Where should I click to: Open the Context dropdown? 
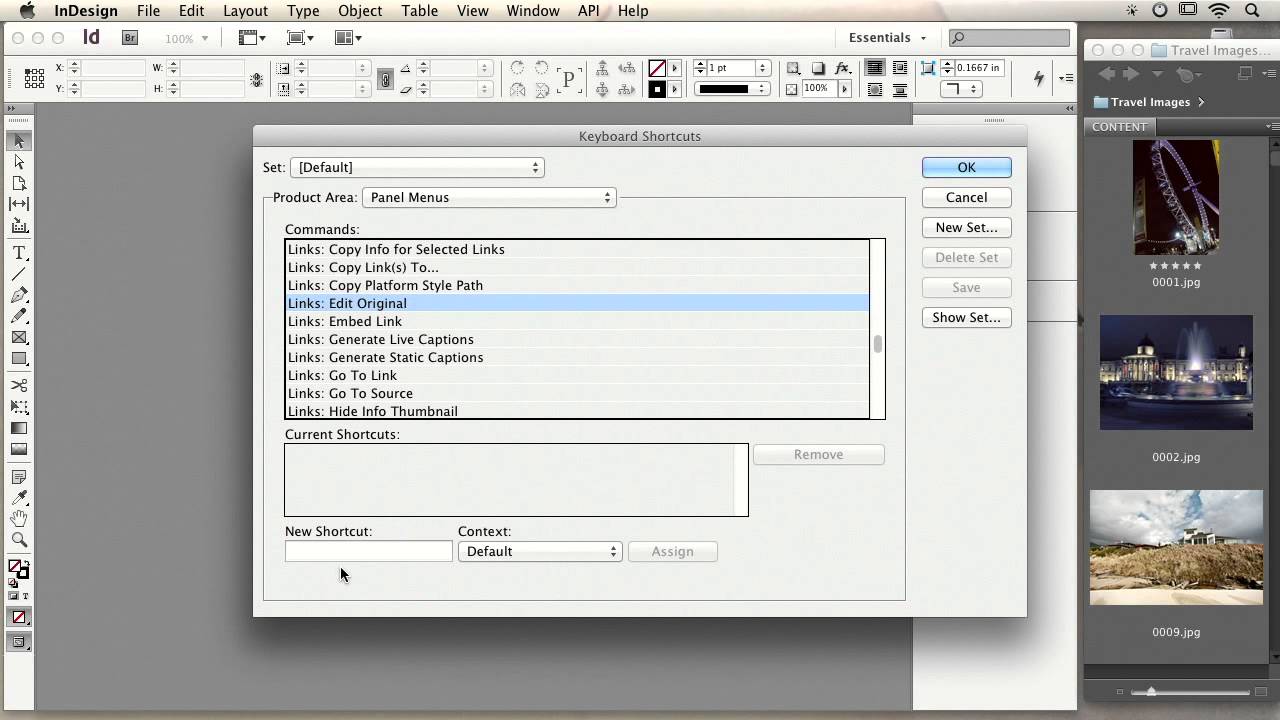click(x=540, y=551)
